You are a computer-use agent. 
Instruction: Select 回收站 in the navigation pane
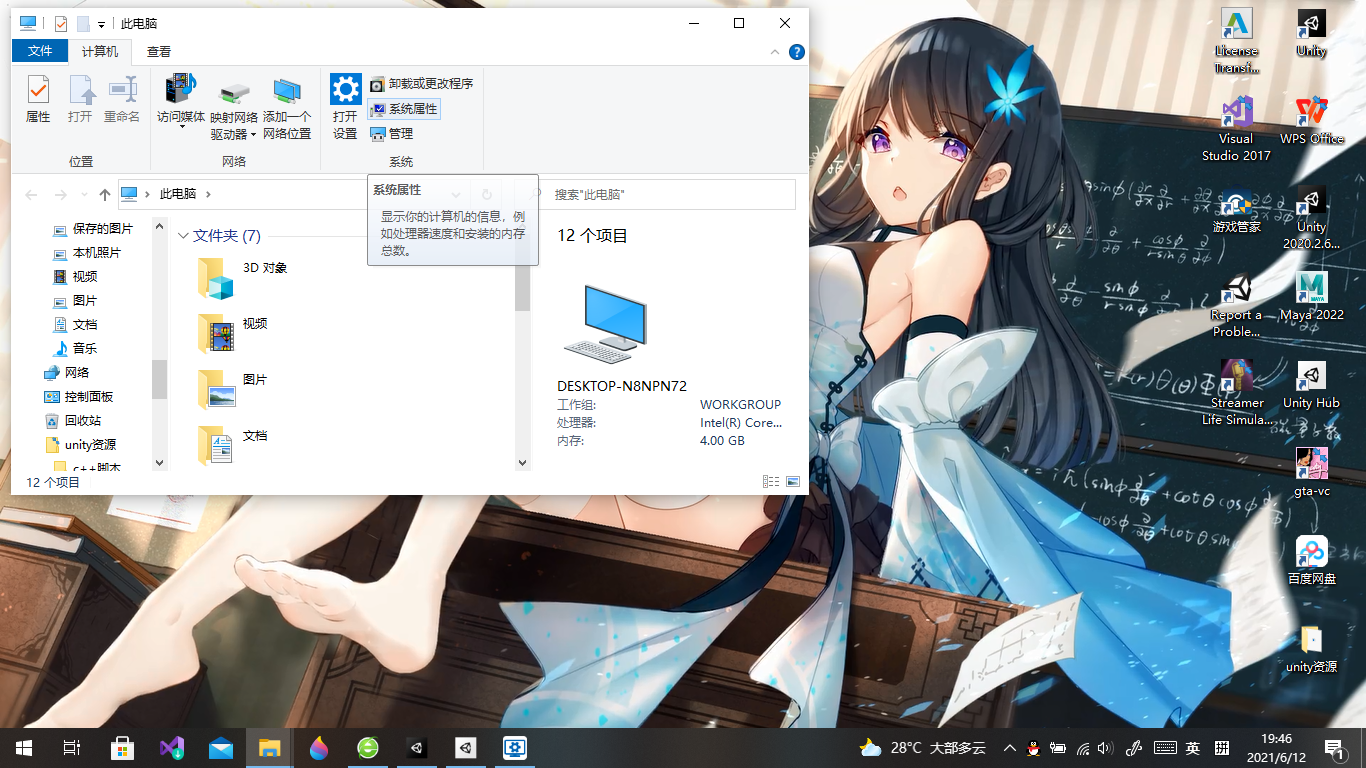point(73,421)
